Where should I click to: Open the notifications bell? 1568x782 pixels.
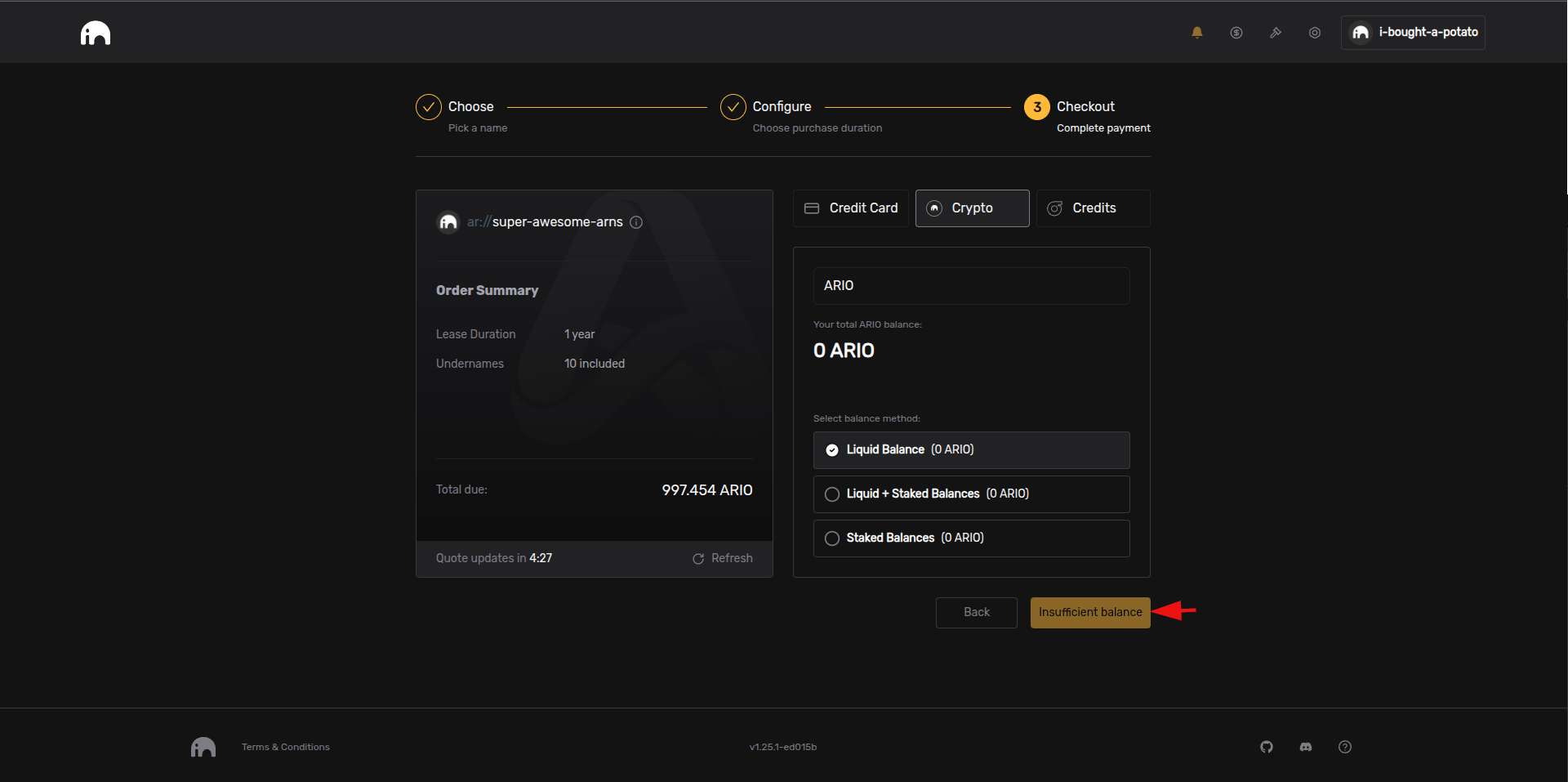click(x=1196, y=33)
